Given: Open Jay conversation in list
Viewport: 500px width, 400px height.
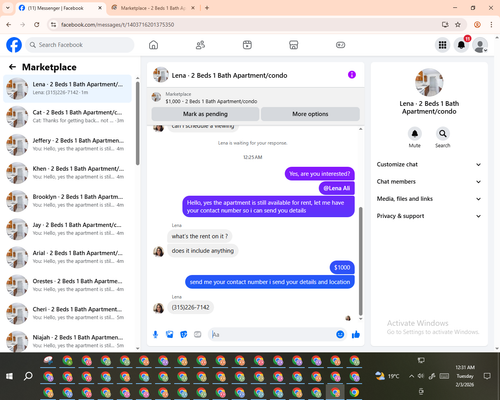Looking at the screenshot, I should click(x=67, y=229).
